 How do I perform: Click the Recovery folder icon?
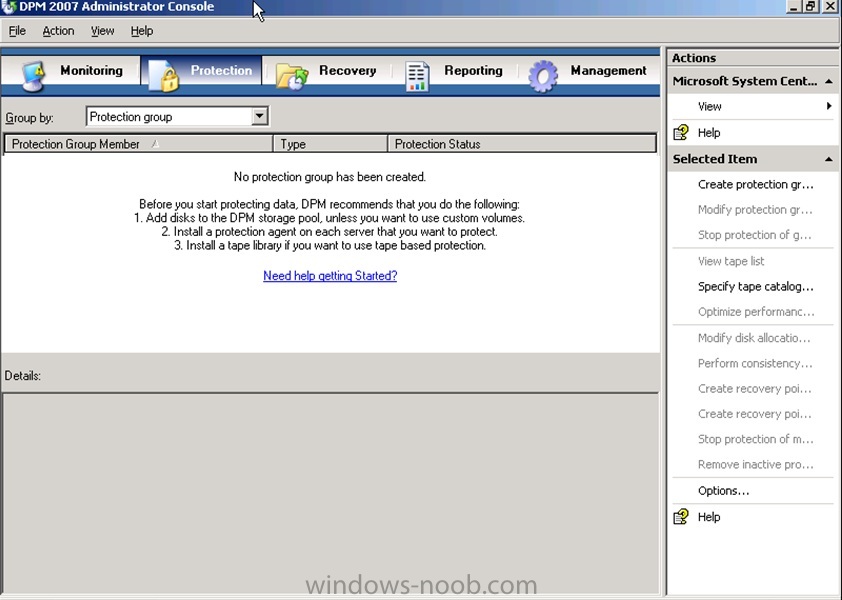click(x=292, y=76)
